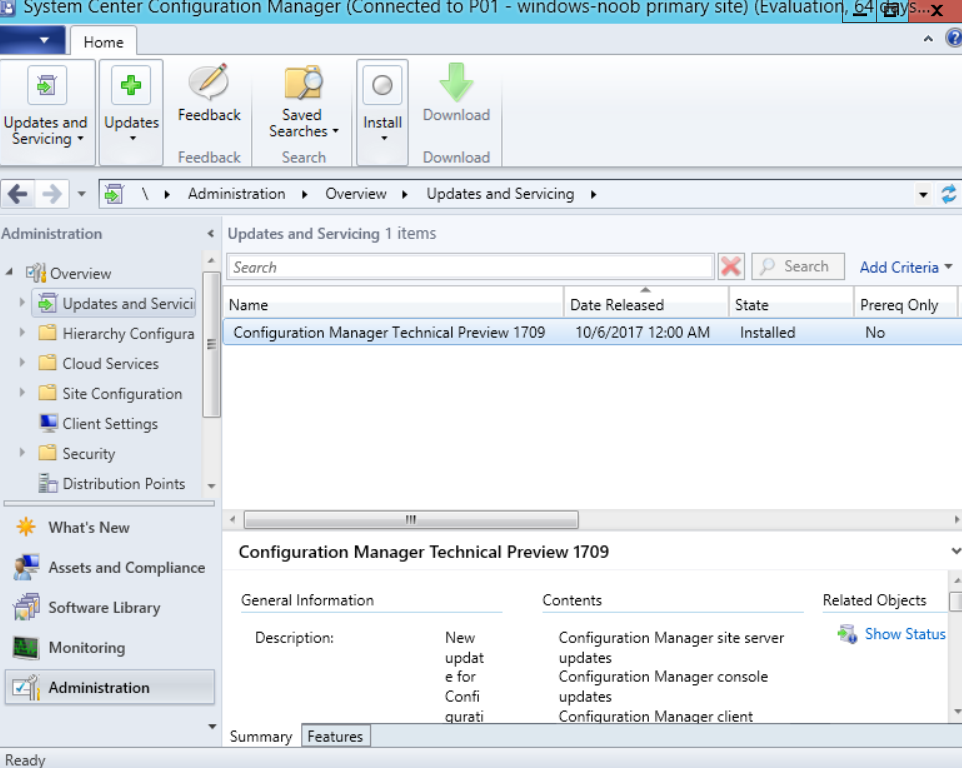Click the Install ribbon icon
This screenshot has width=962, height=768.
pyautogui.click(x=382, y=85)
